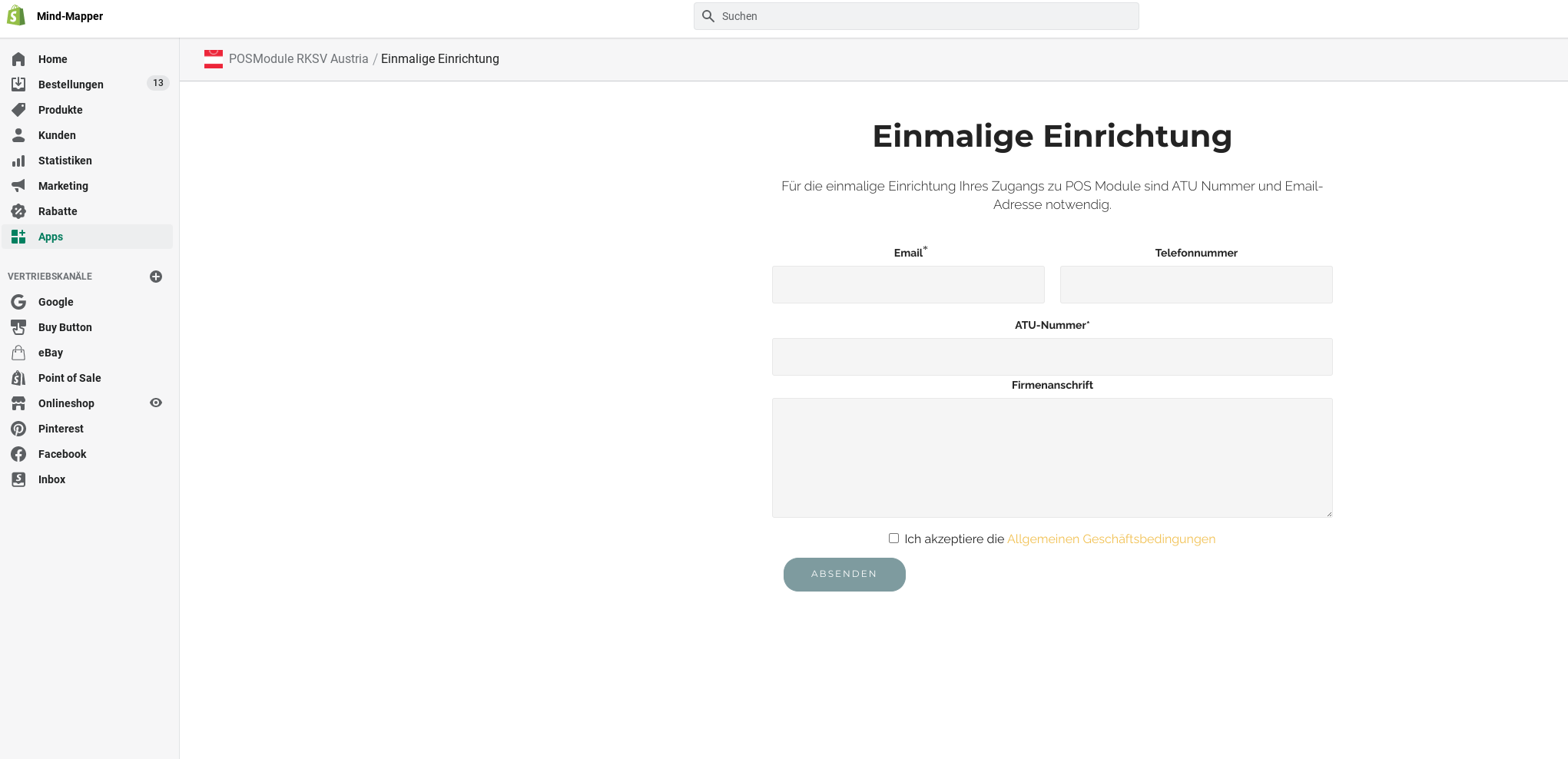
Task: Click the Onlineshop storefront icon
Action: [18, 403]
